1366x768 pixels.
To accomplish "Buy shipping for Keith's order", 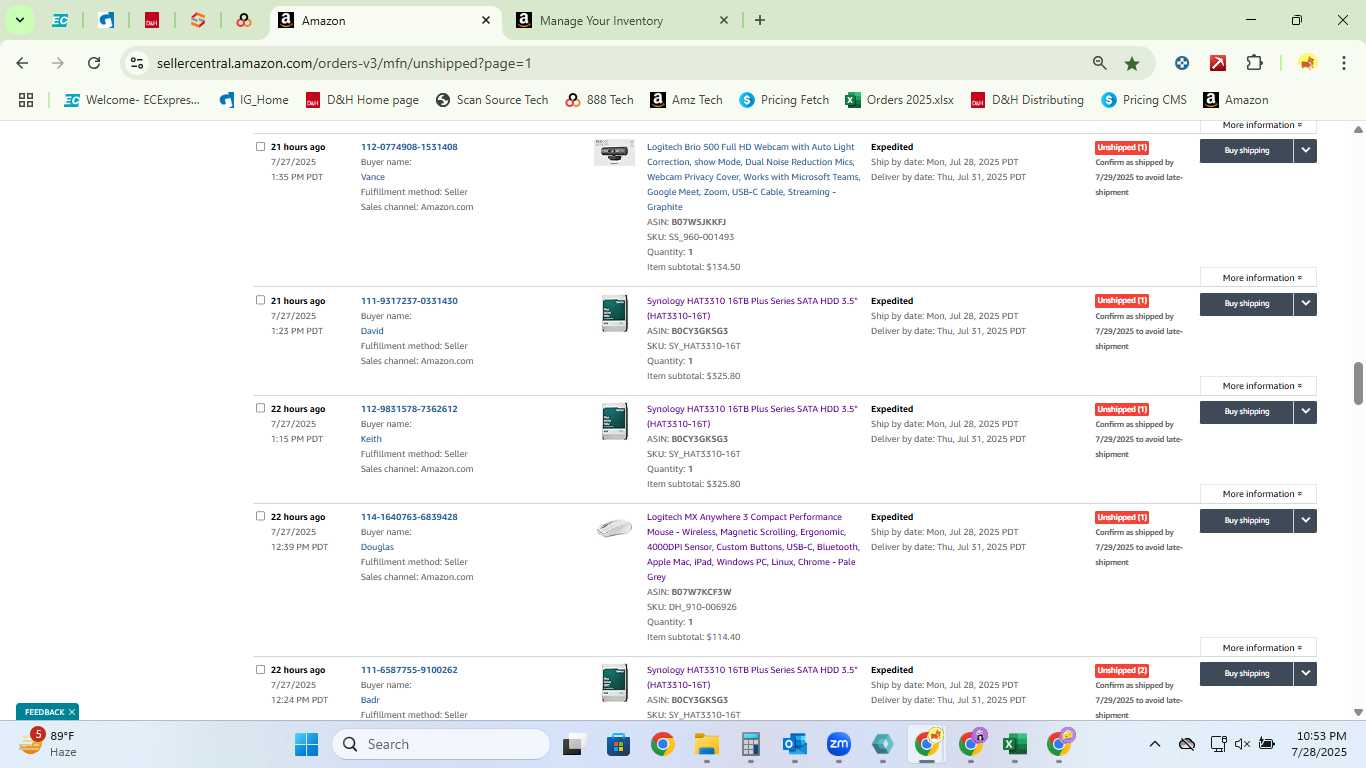I will (1246, 411).
